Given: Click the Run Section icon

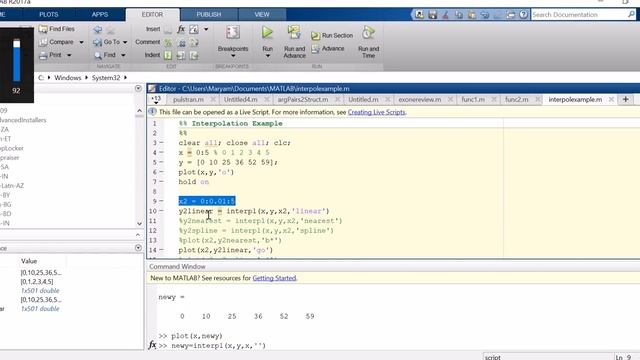Looking at the screenshot, I should tap(315, 36).
